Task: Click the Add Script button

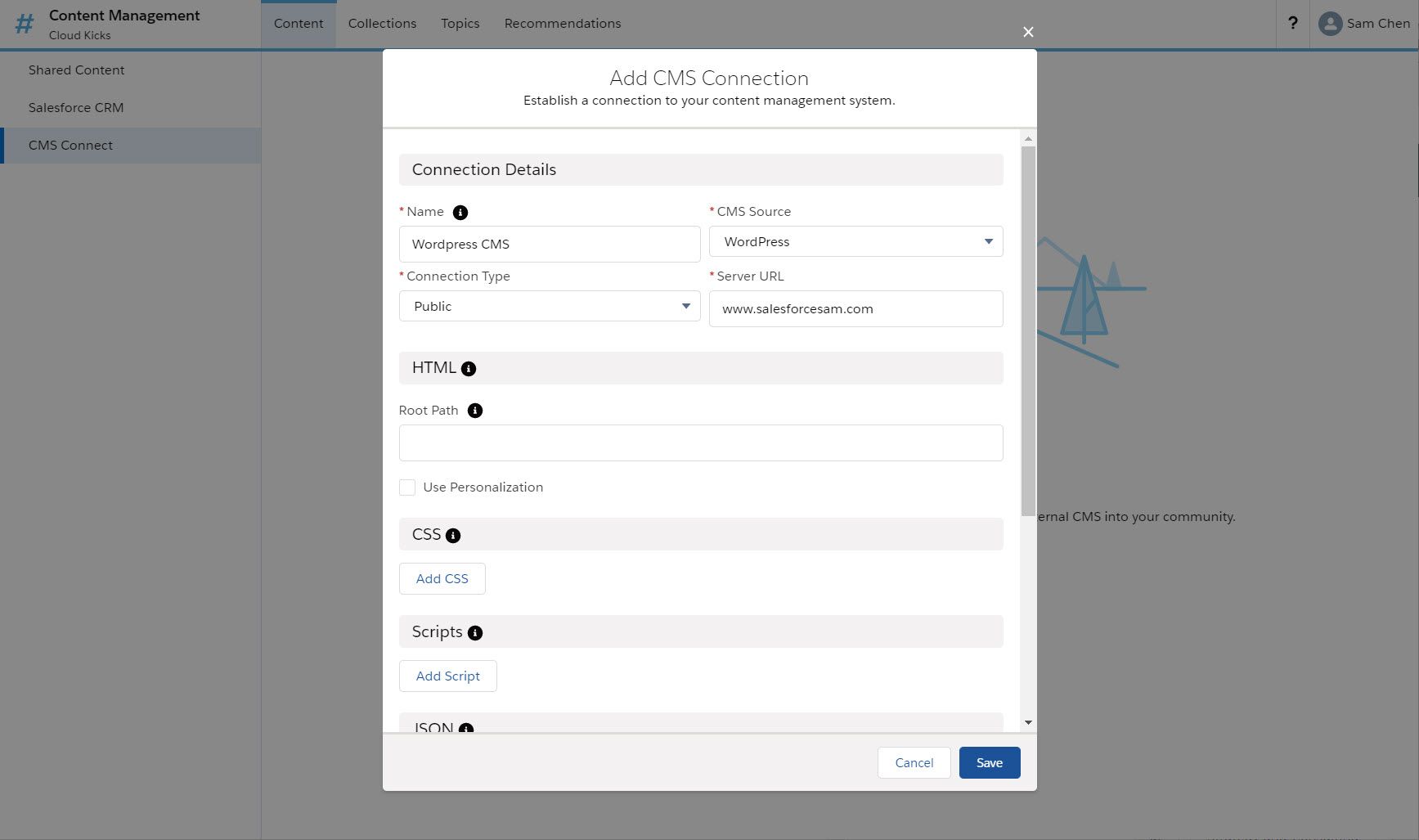Action: [448, 676]
